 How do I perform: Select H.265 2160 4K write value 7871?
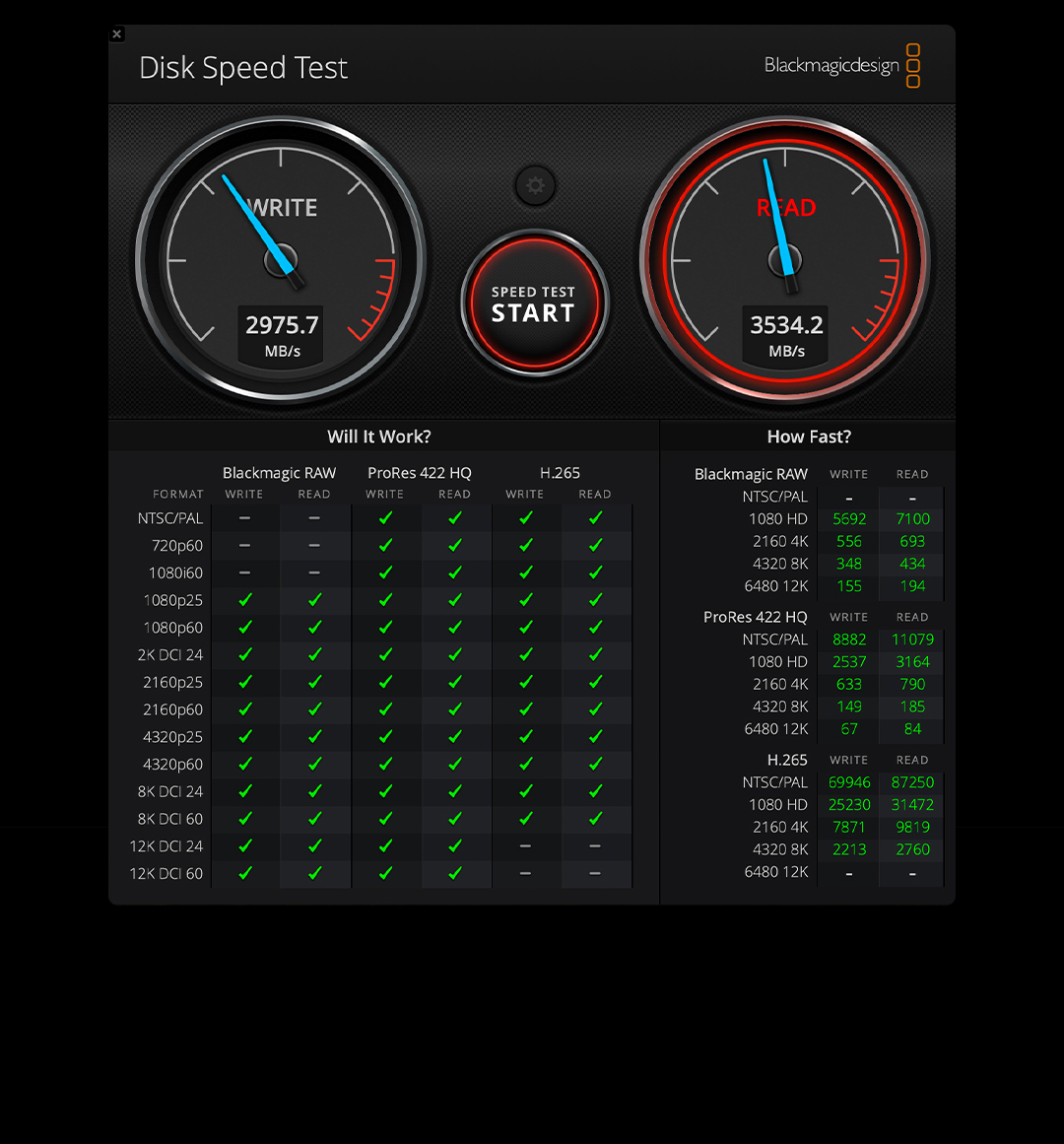pyautogui.click(x=849, y=828)
